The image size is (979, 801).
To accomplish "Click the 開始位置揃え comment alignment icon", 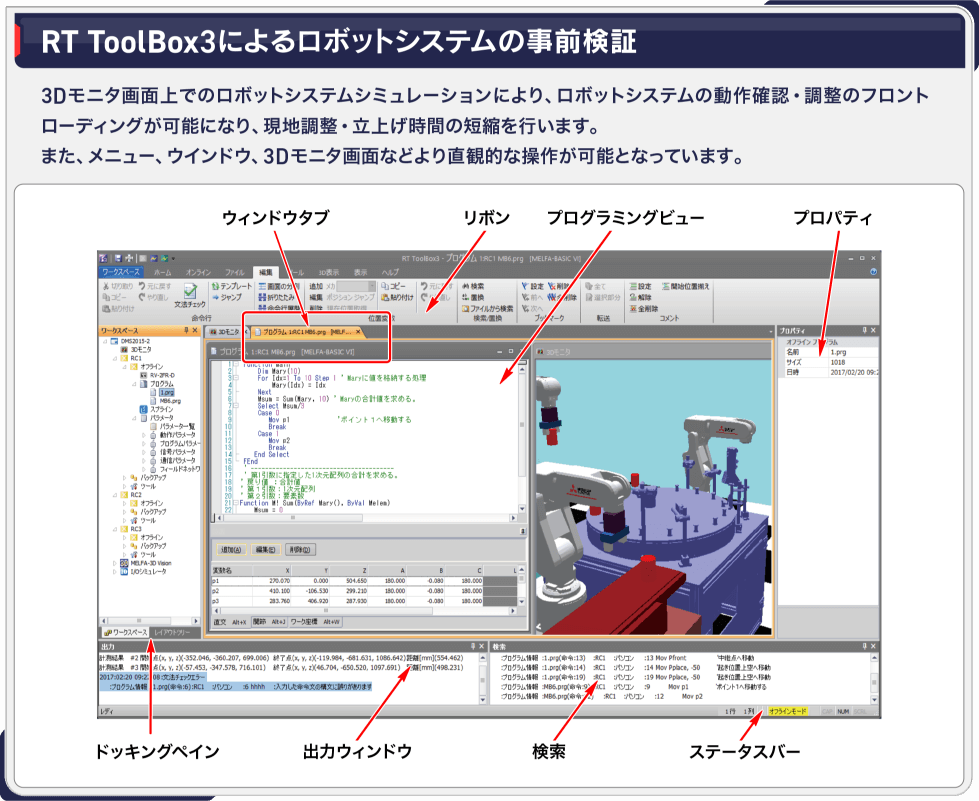I will [x=662, y=286].
